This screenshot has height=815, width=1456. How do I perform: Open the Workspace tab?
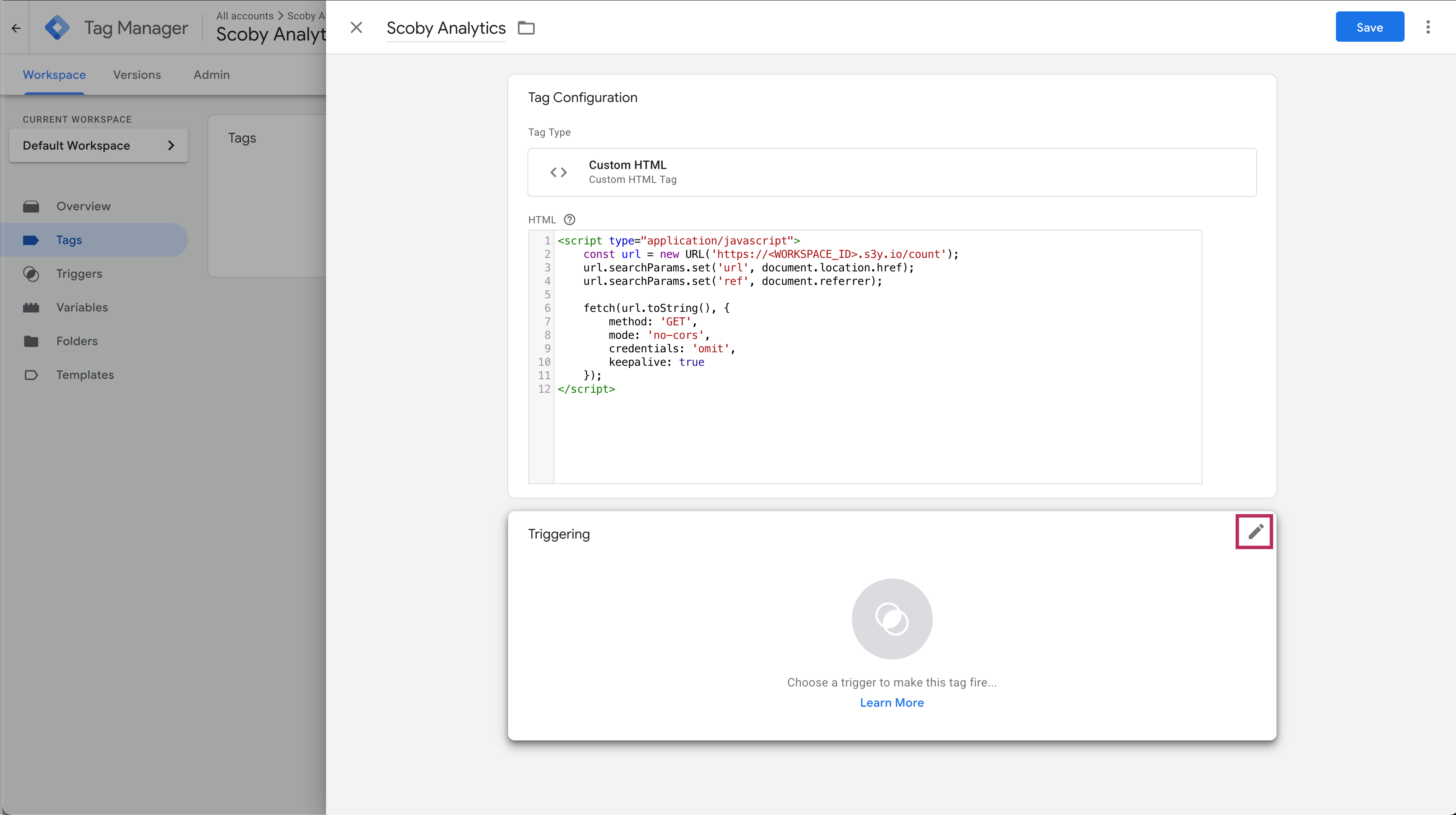(x=54, y=75)
